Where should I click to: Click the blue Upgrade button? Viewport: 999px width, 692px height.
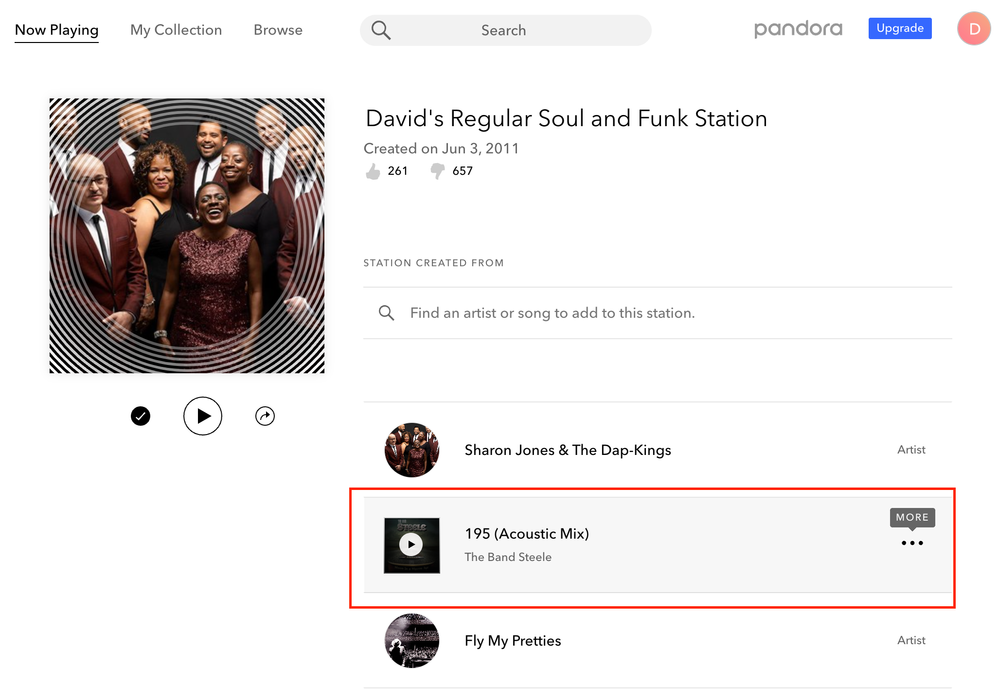[900, 29]
